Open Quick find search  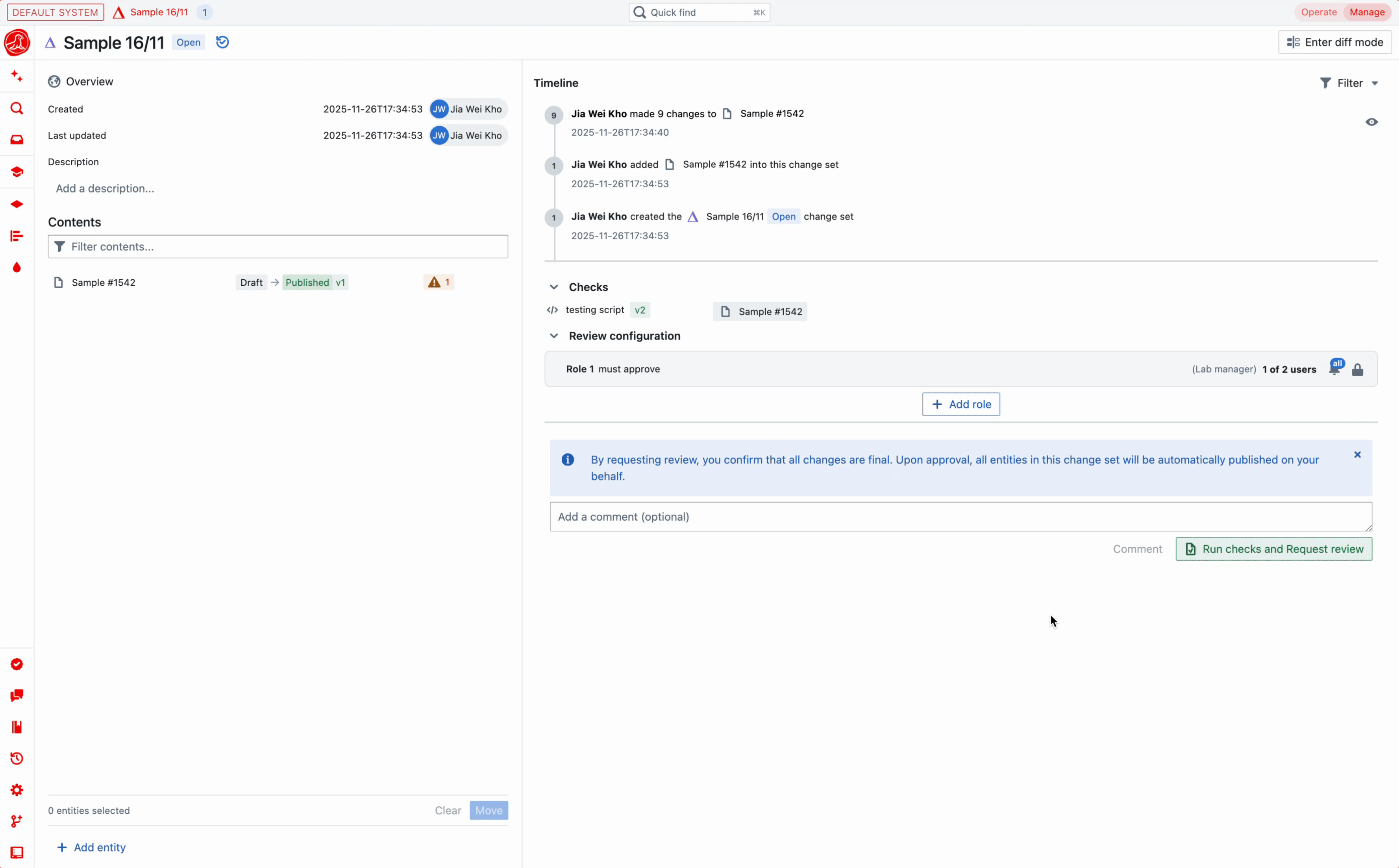[x=698, y=12]
